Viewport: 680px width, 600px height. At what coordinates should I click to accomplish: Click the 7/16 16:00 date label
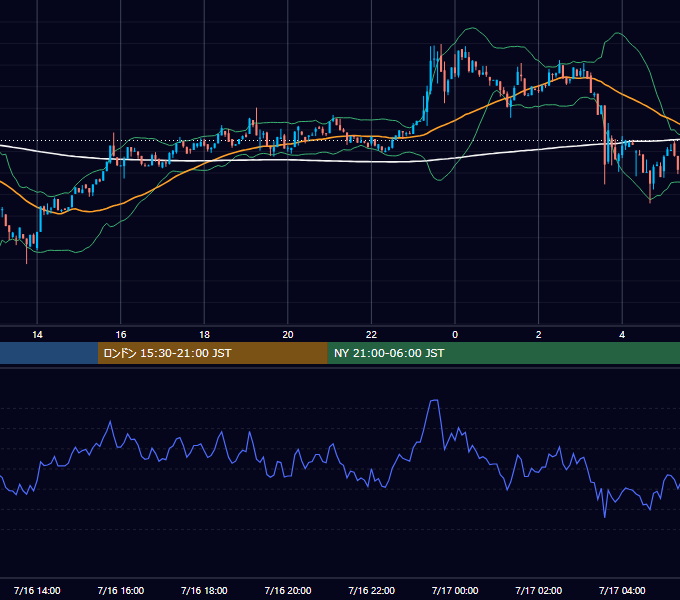(121, 590)
